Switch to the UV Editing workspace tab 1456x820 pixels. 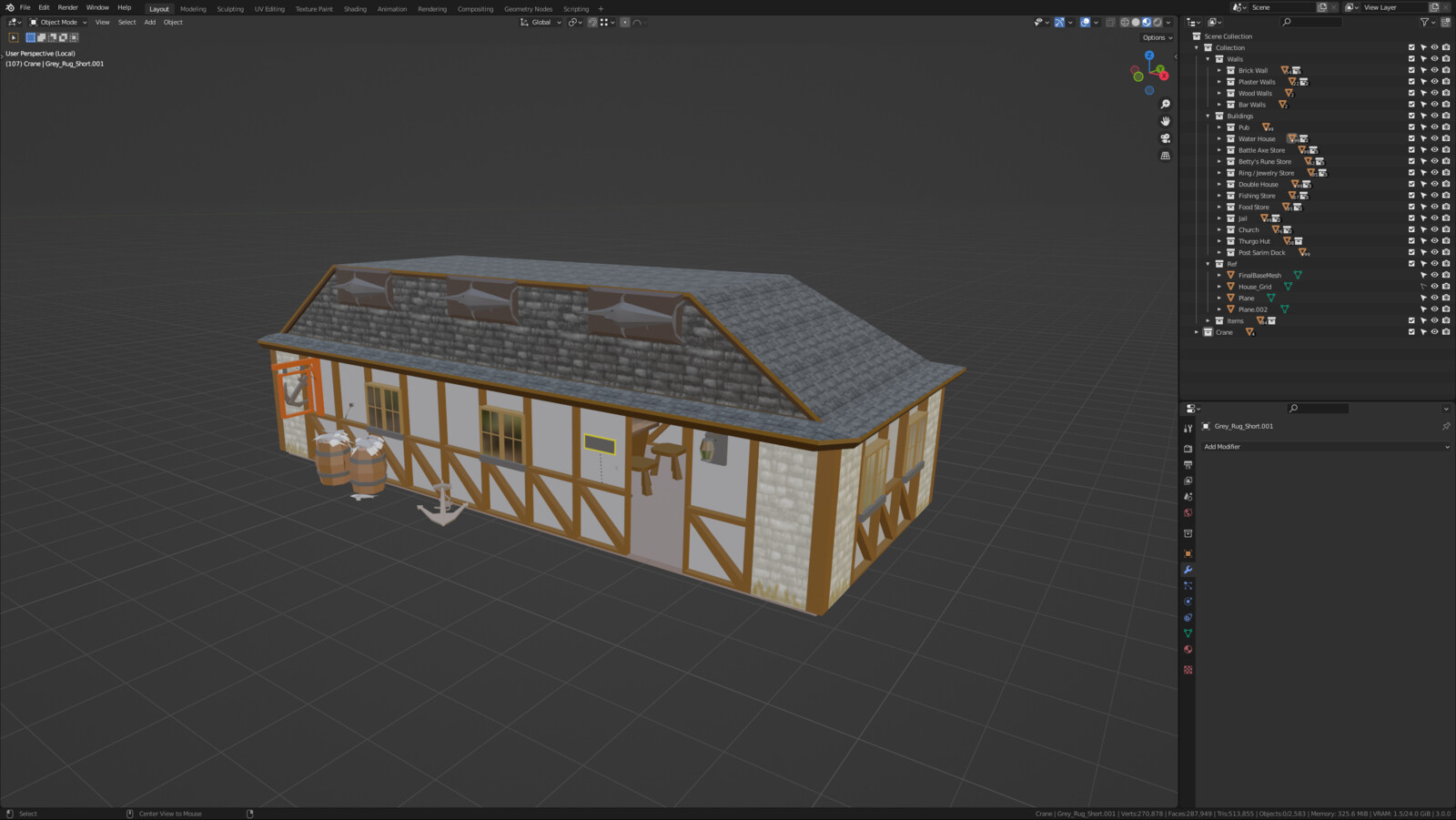(269, 9)
